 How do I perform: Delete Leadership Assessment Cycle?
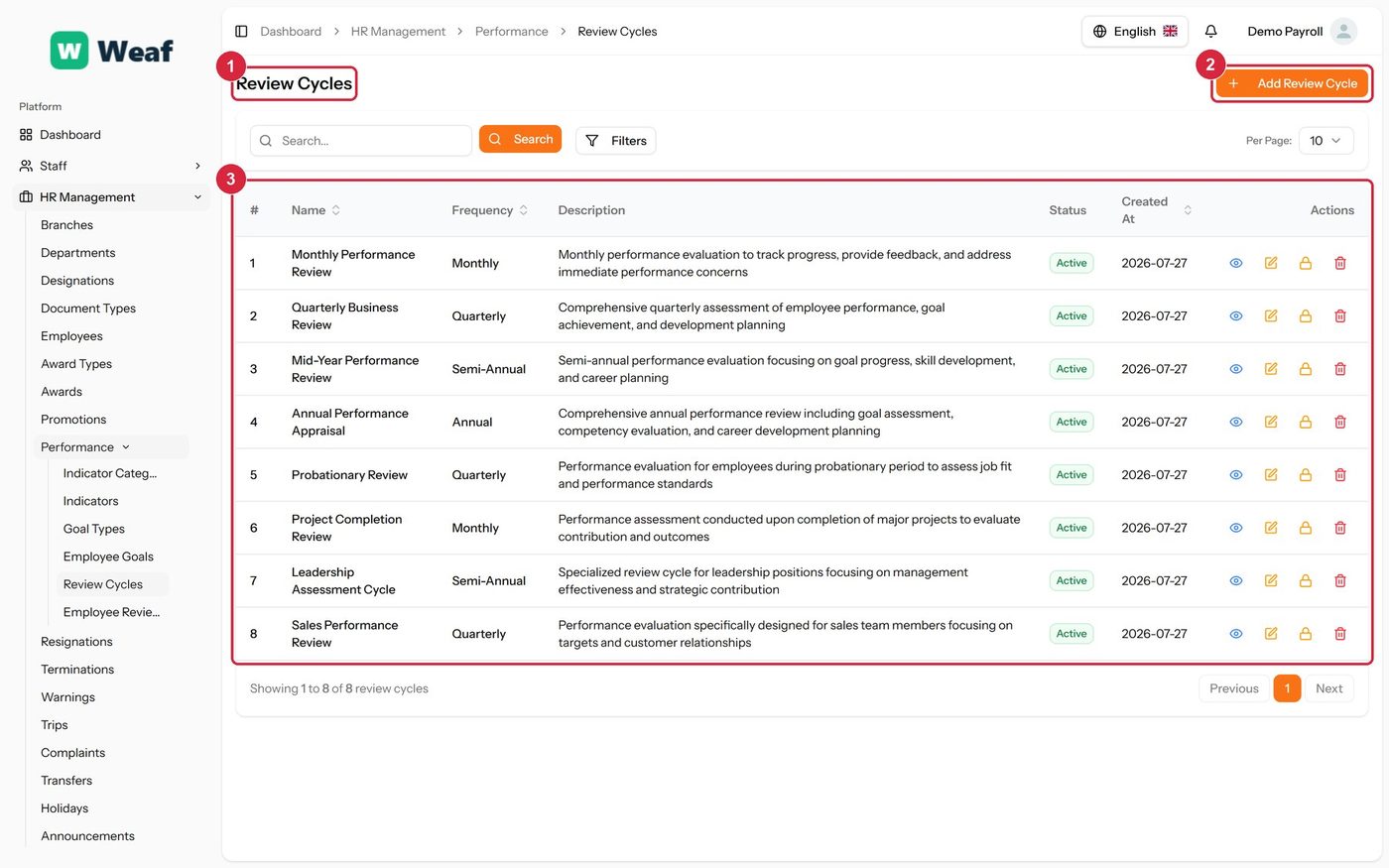(x=1340, y=580)
